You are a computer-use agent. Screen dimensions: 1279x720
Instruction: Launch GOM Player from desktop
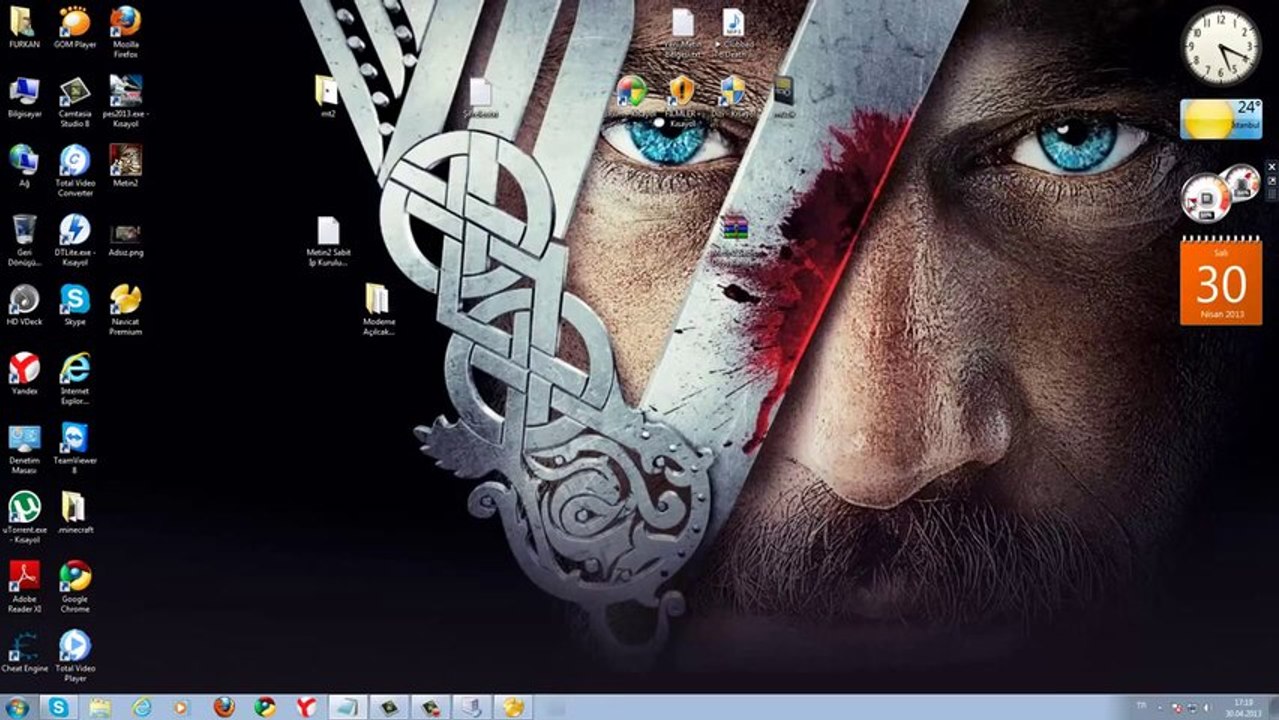[x=74, y=23]
